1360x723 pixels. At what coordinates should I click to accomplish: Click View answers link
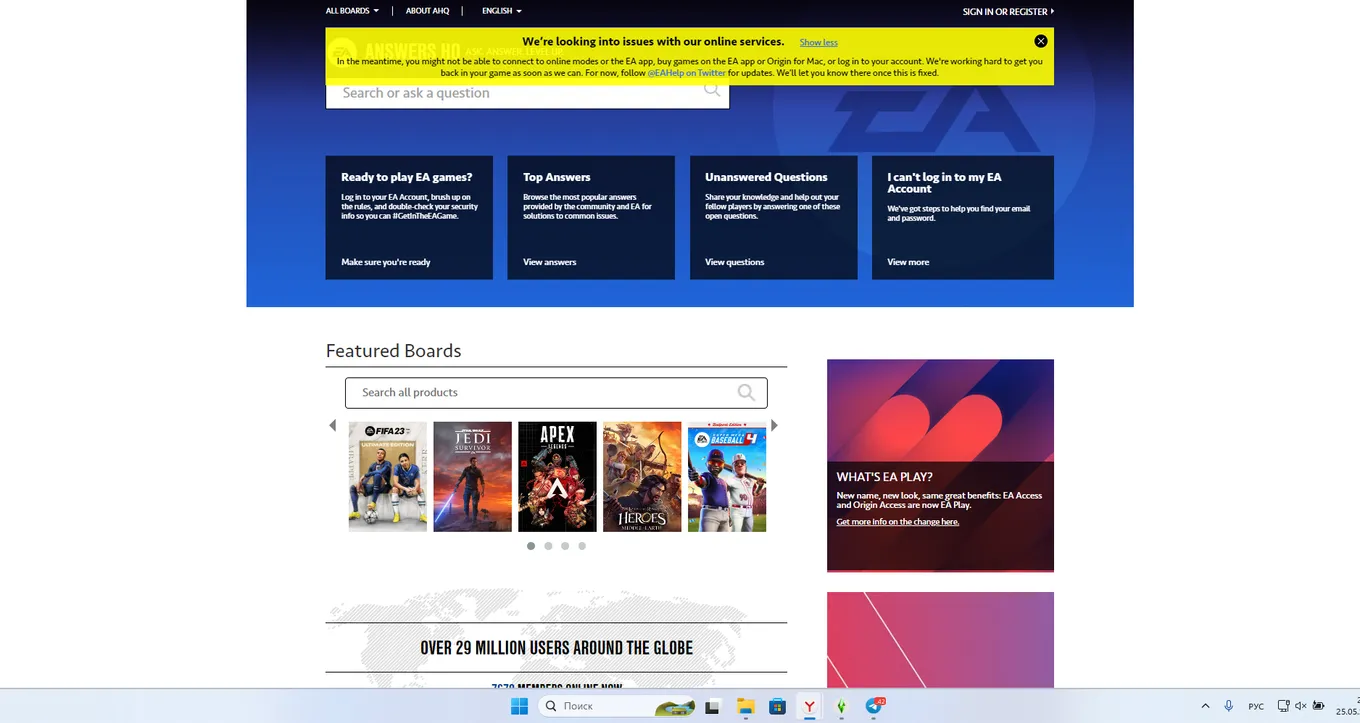pyautogui.click(x=550, y=262)
